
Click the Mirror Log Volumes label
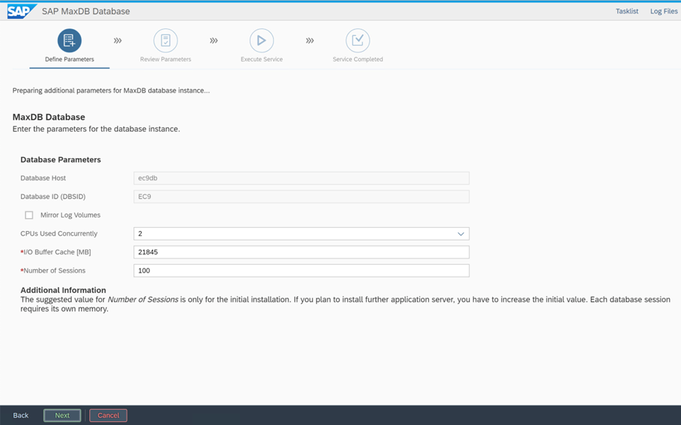pos(70,215)
